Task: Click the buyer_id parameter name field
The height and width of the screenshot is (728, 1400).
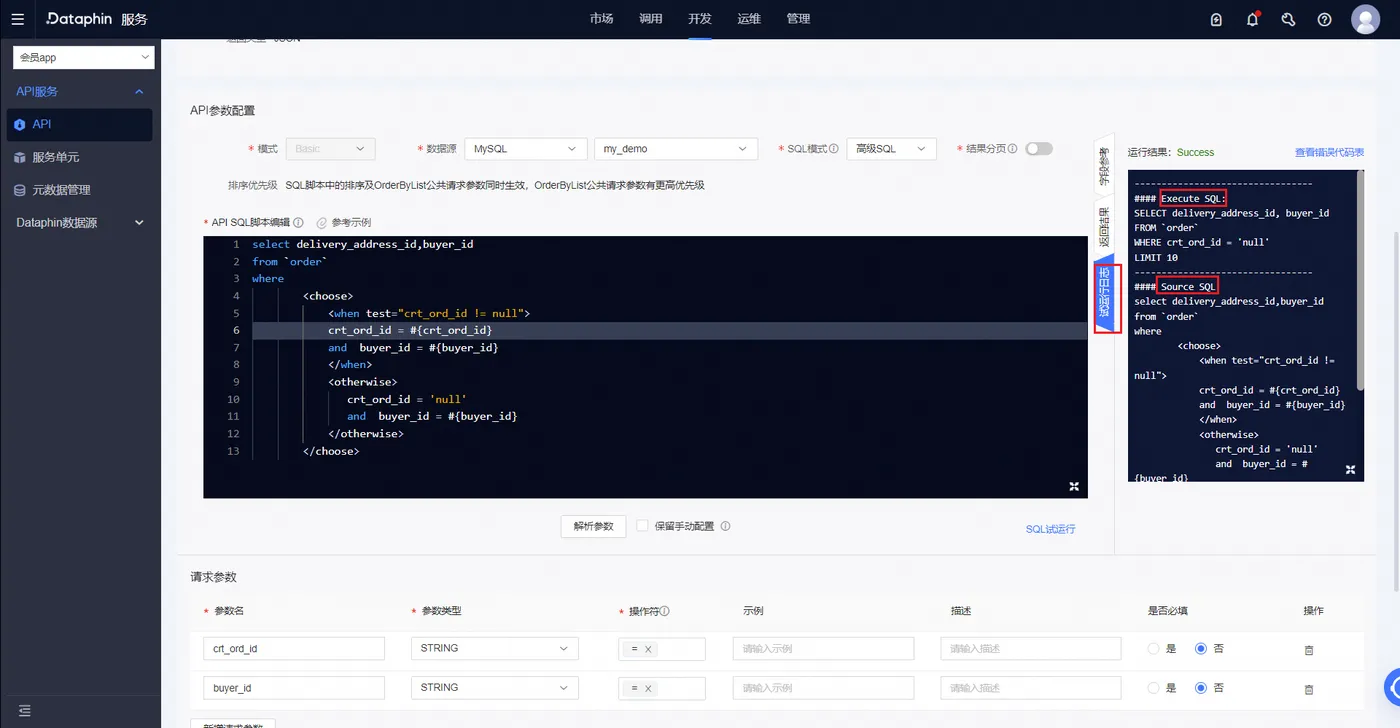Action: tap(294, 688)
